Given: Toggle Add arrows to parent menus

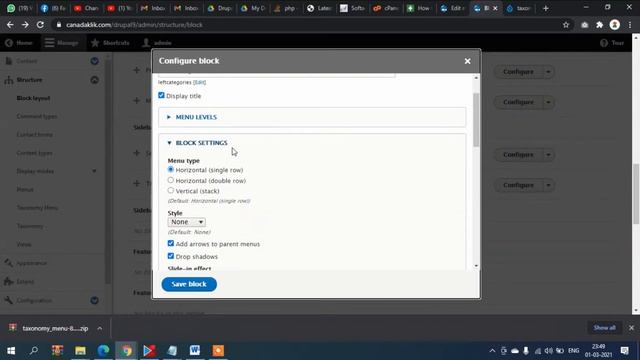Looking at the screenshot, I should [171, 244].
